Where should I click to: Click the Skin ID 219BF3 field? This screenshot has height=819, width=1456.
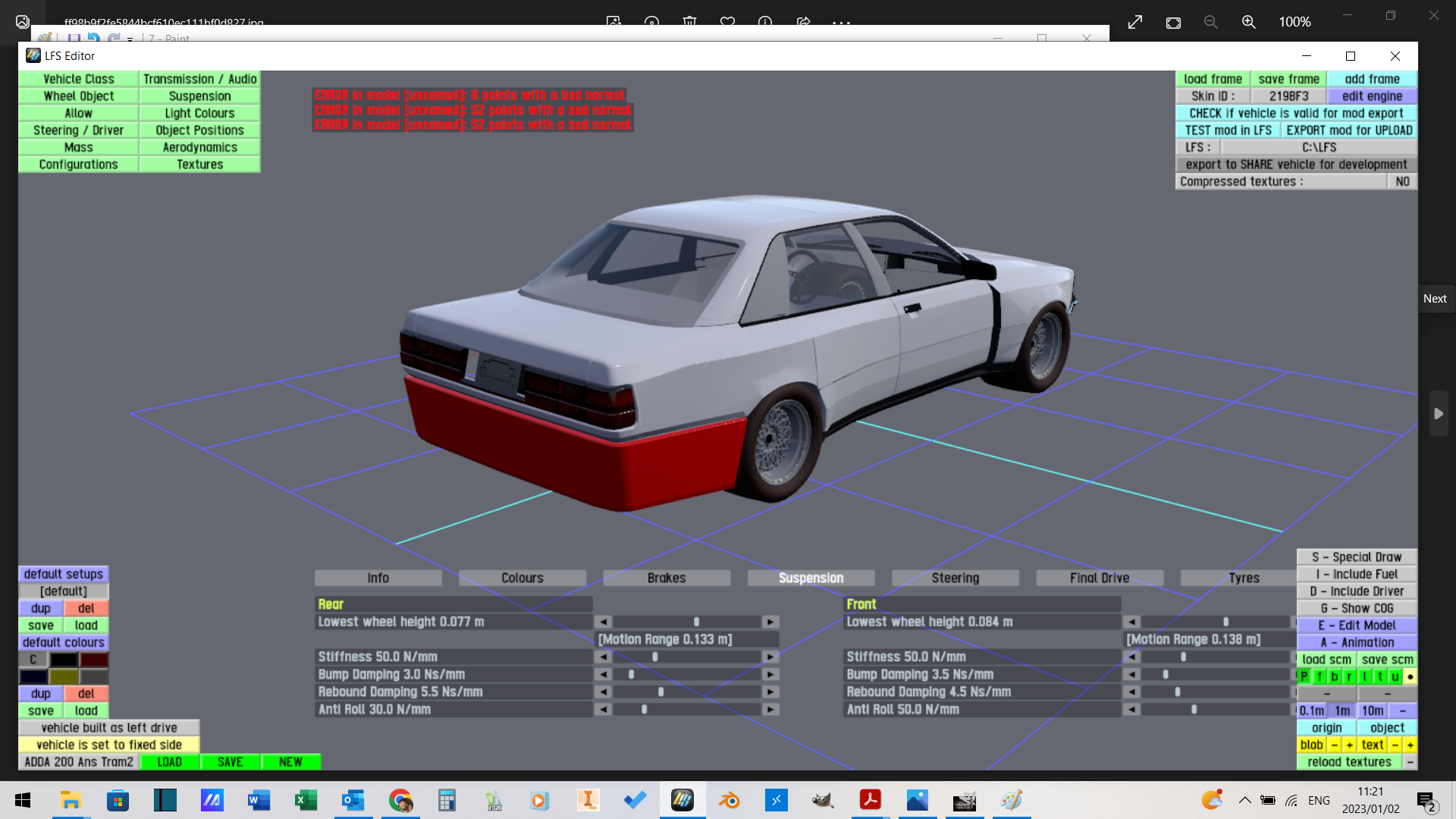coord(1288,96)
